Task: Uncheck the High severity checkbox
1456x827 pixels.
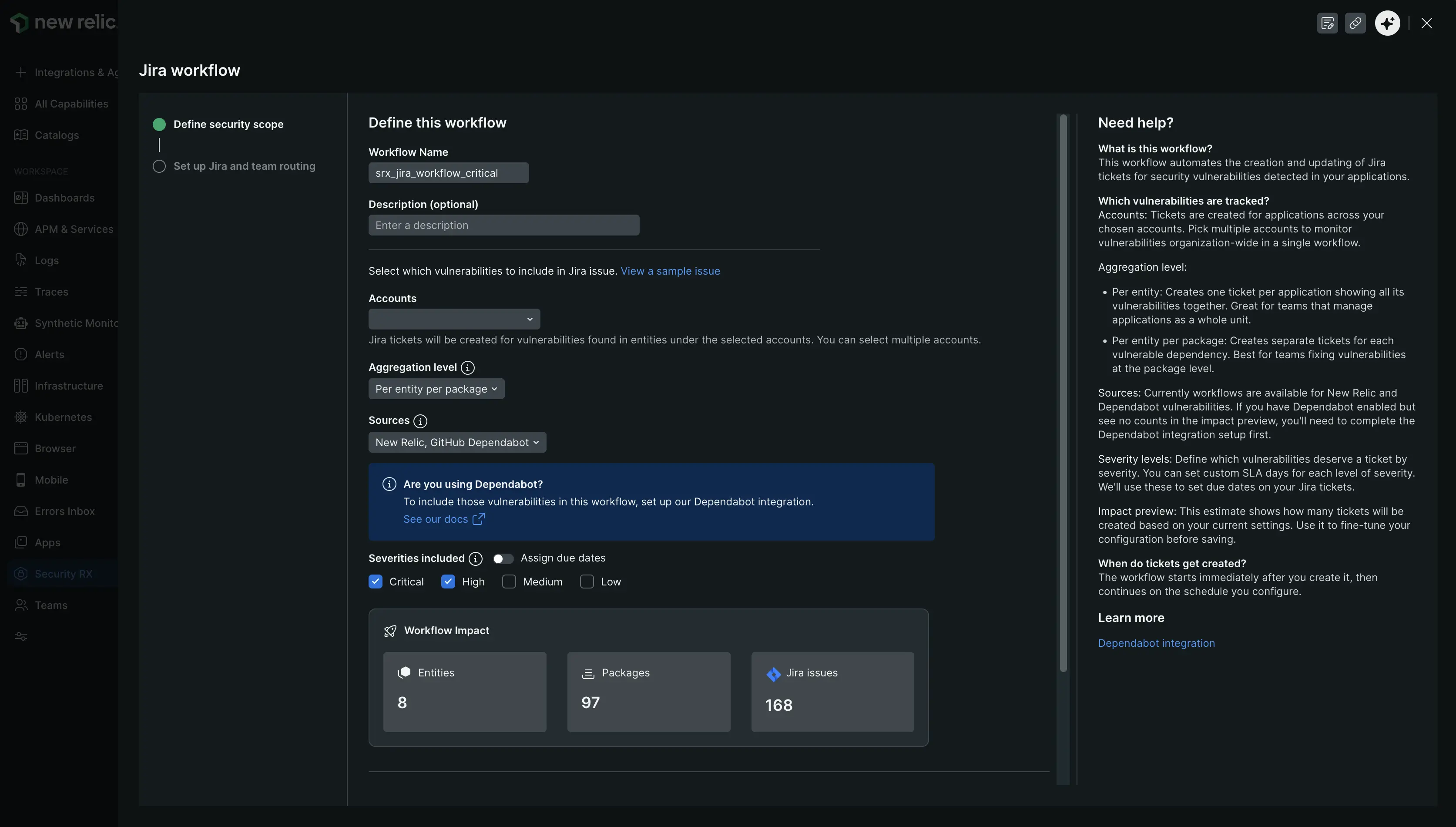Action: [x=448, y=582]
